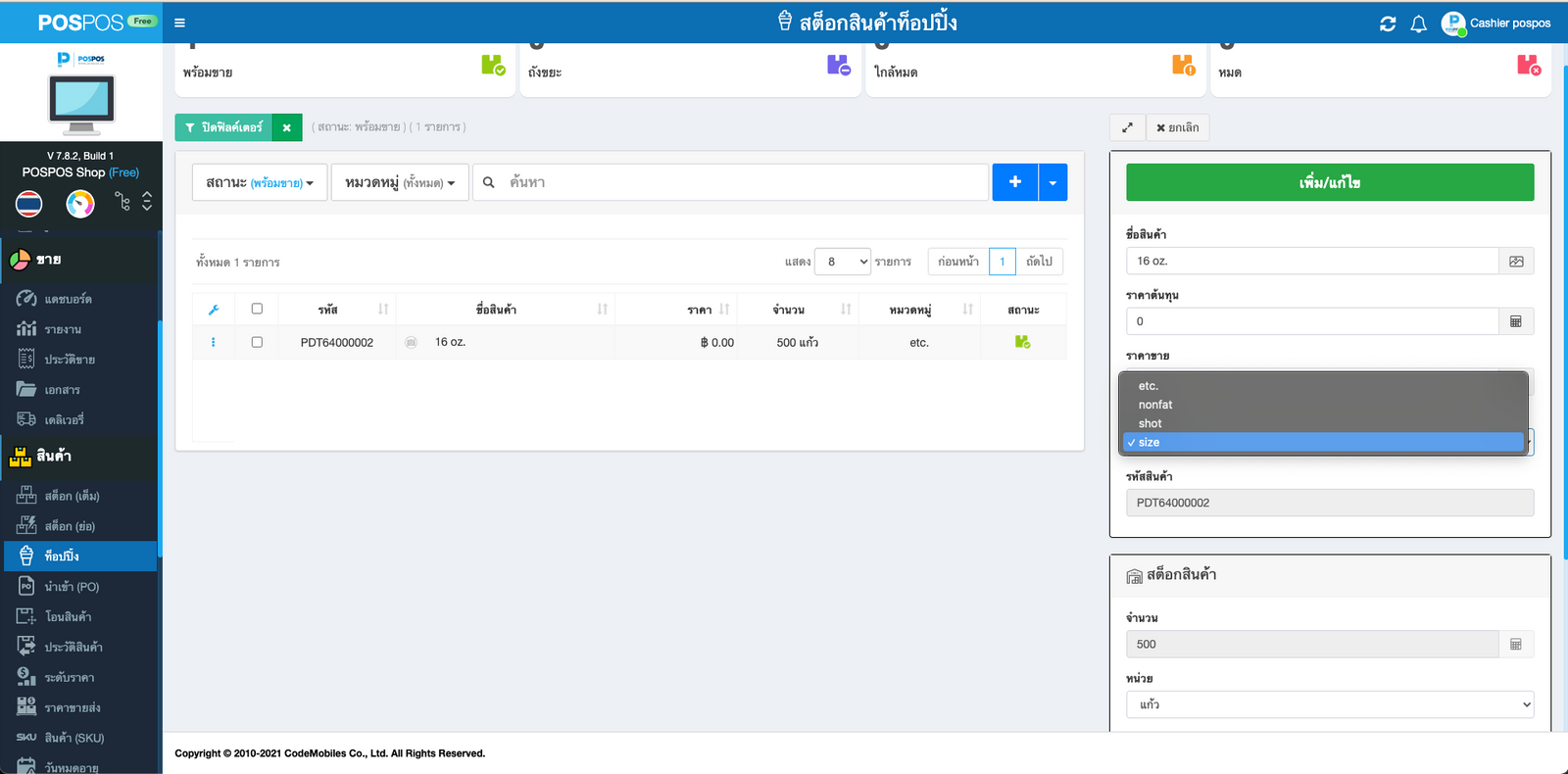This screenshot has height=774, width=1568.
Task: Close the active filter with X button
Action: pos(287,127)
